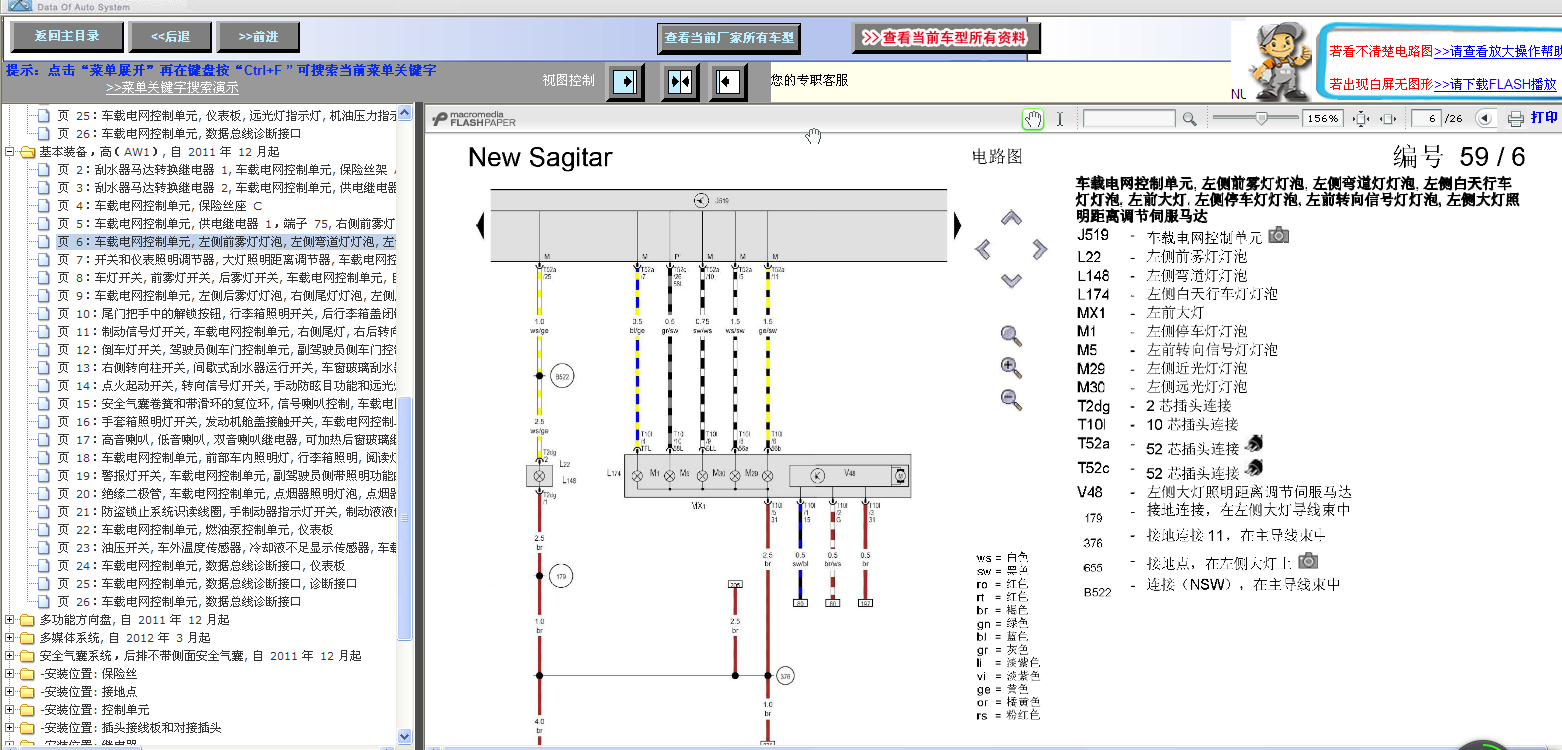1562x750 pixels.
Task: Expand the 多媒体系统 tree folder
Action: [10, 638]
